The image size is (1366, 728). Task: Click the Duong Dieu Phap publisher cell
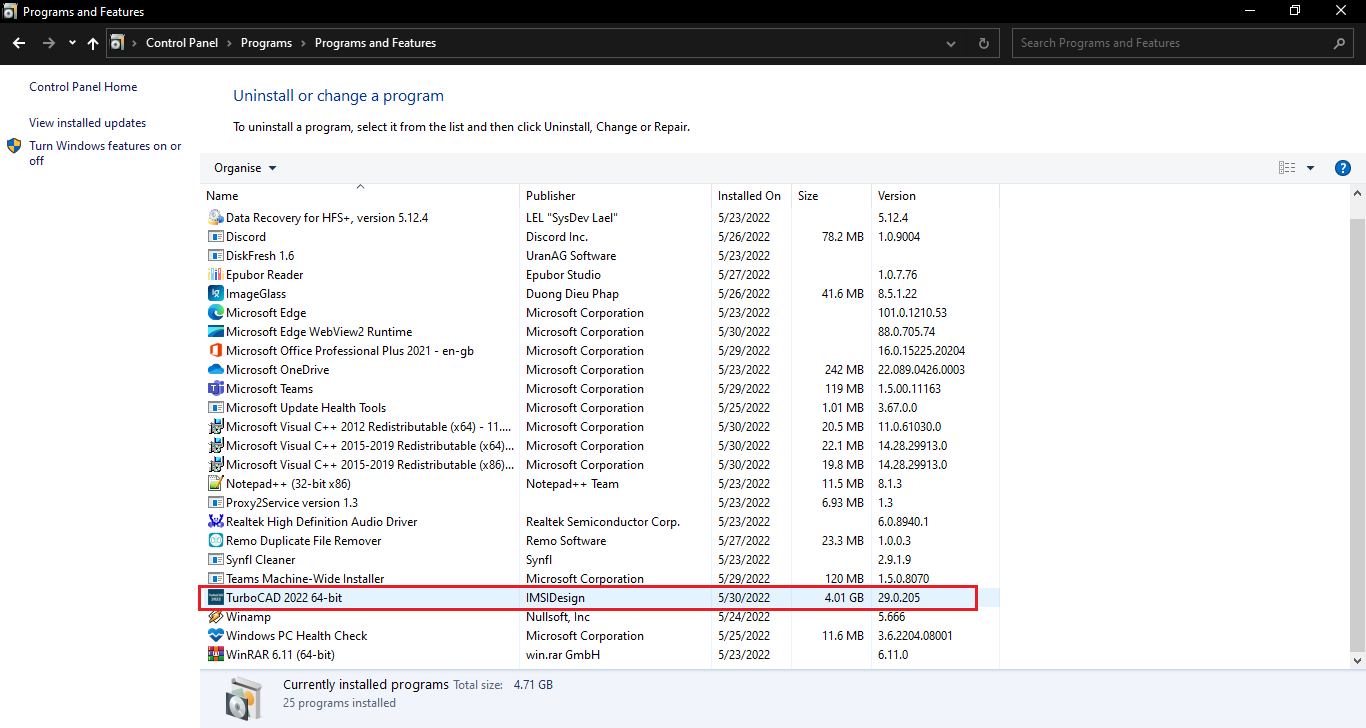point(572,294)
